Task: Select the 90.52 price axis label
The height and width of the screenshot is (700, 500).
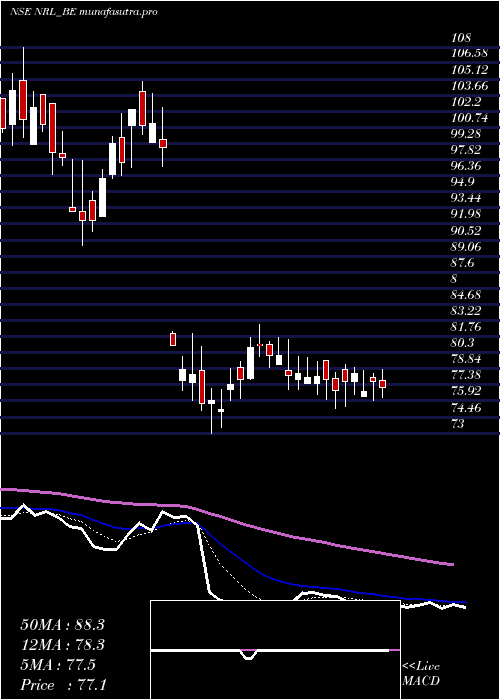Action: point(467,231)
